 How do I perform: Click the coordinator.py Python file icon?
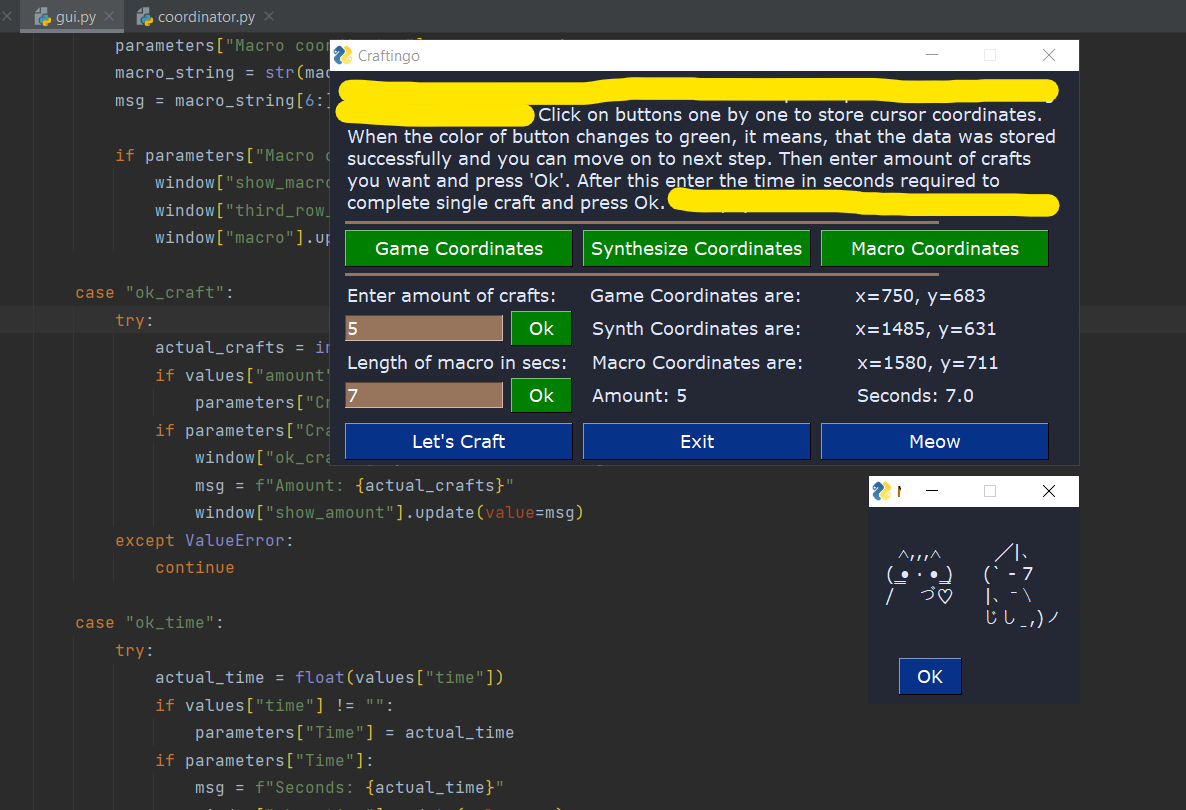tap(144, 17)
